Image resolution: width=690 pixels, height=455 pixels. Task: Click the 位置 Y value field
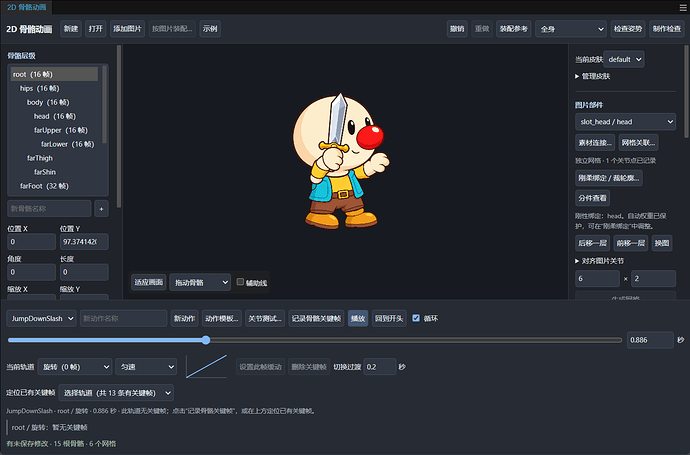coord(84,242)
